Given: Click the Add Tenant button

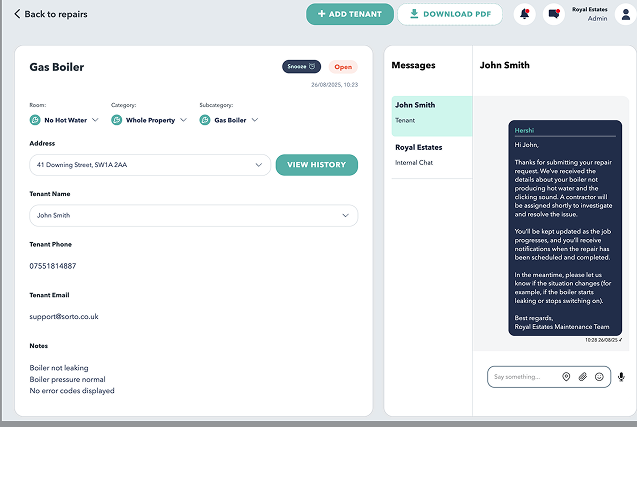Looking at the screenshot, I should click(349, 14).
